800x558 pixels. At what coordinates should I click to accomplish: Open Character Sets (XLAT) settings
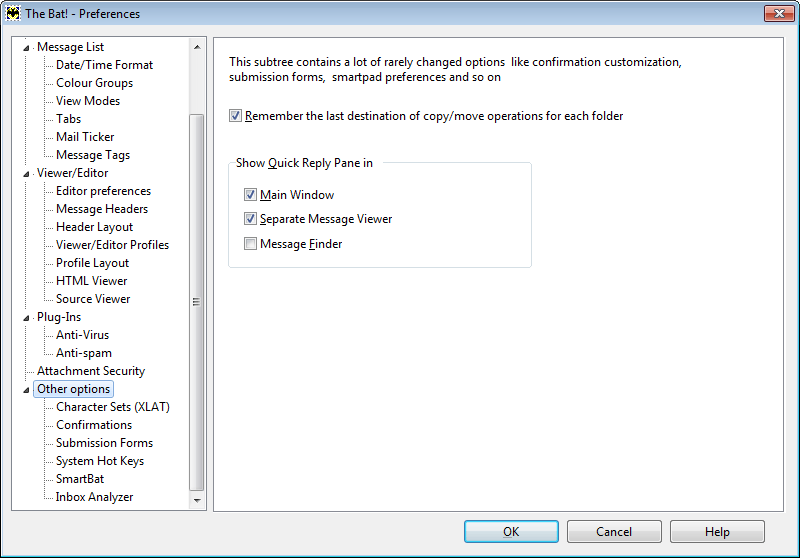click(113, 407)
